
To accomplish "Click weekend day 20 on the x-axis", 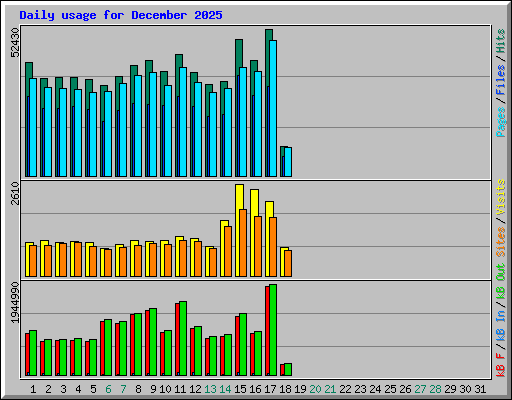I will click(x=315, y=389).
